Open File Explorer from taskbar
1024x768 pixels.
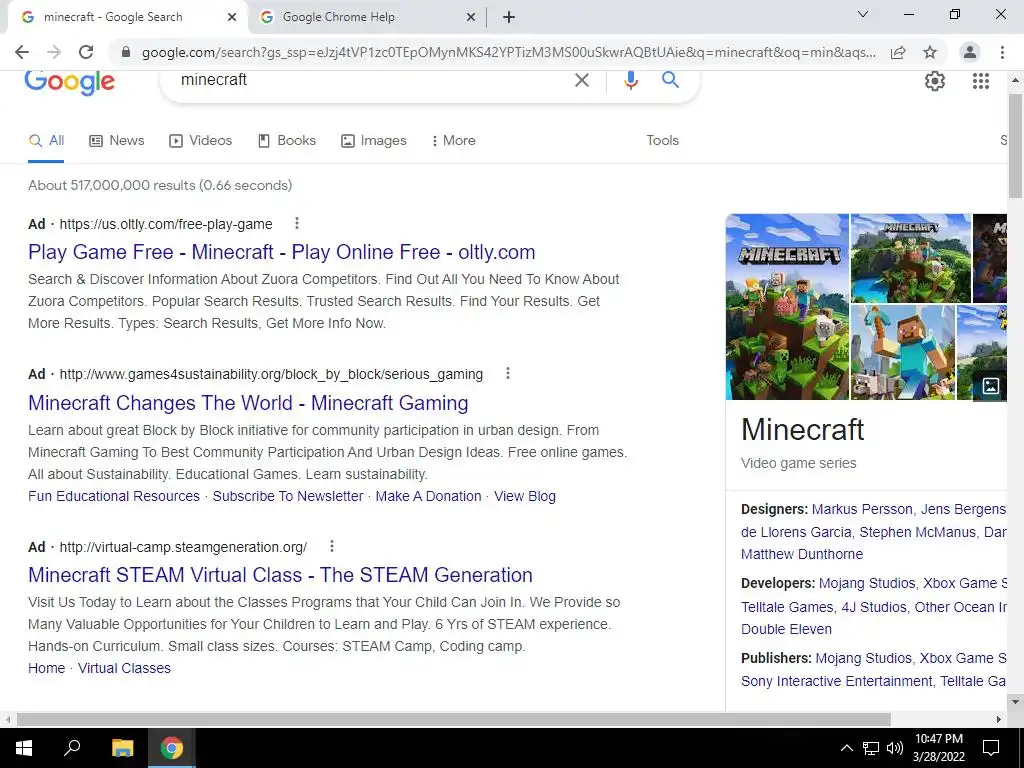point(122,748)
